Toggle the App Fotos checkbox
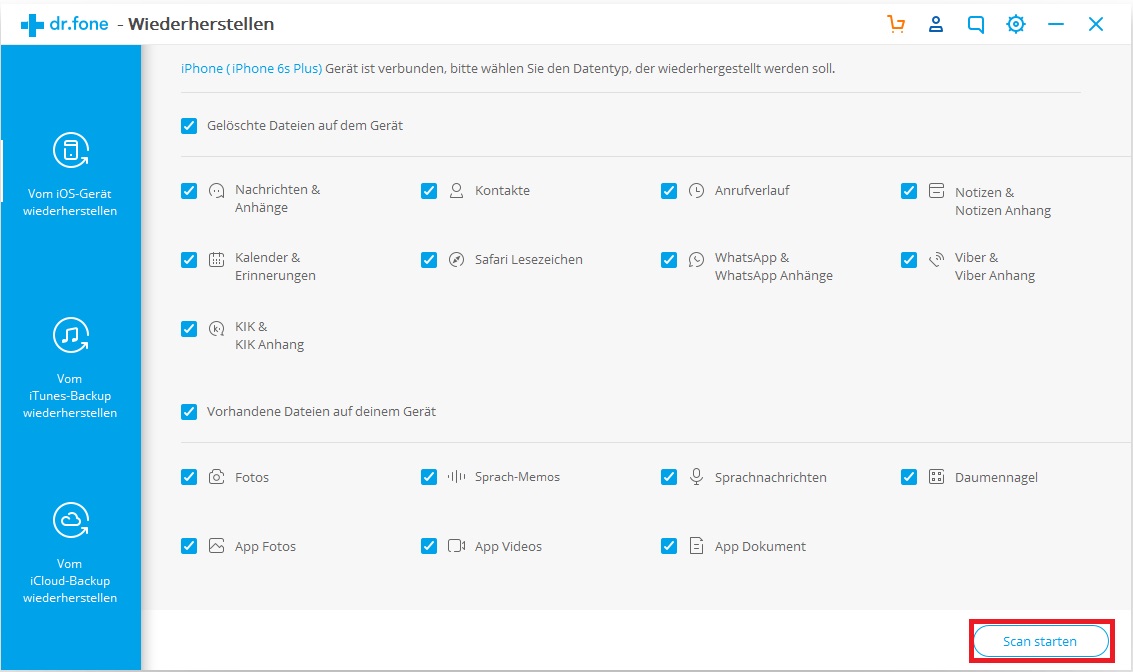1133x672 pixels. pos(189,546)
